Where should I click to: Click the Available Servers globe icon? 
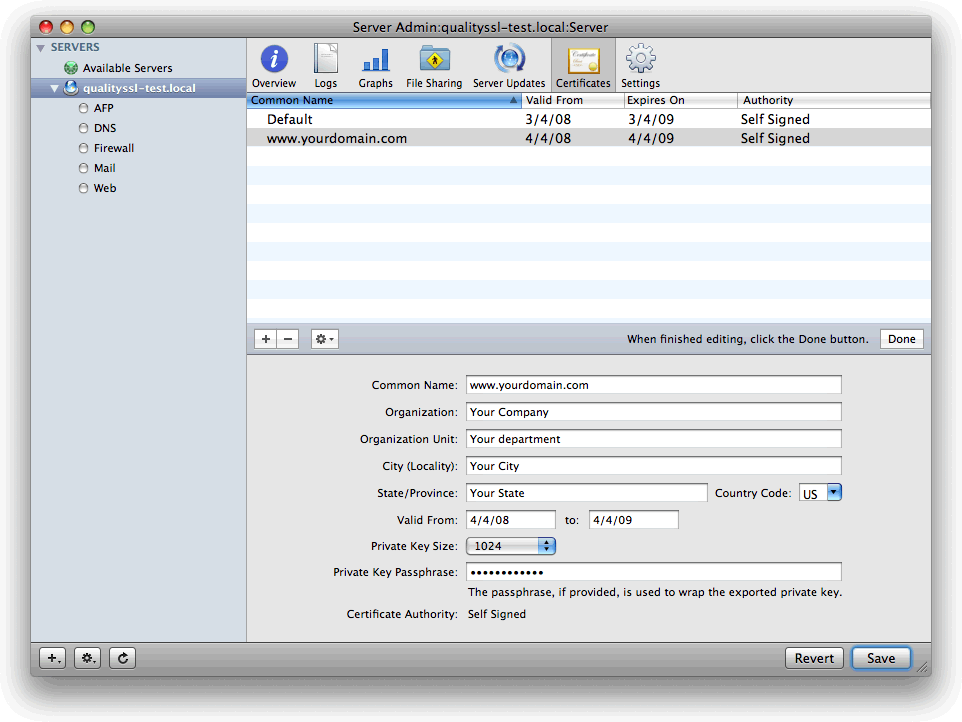71,67
